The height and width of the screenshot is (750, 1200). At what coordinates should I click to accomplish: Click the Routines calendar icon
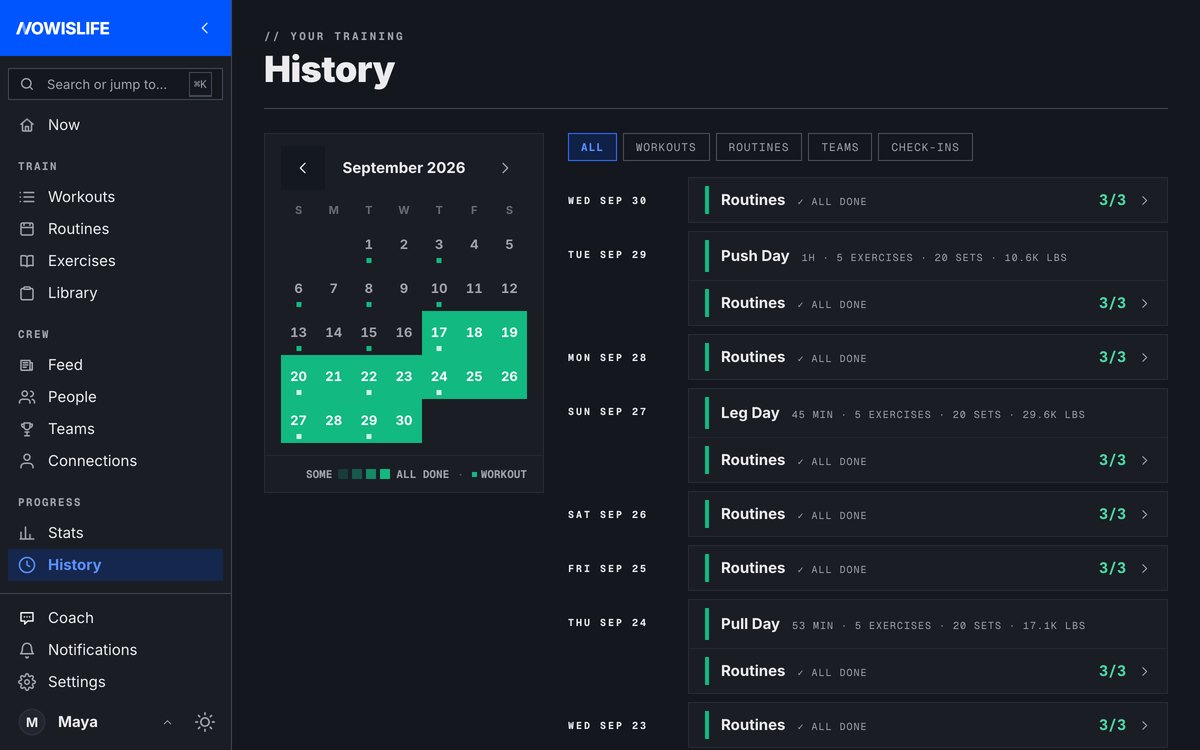coord(27,229)
